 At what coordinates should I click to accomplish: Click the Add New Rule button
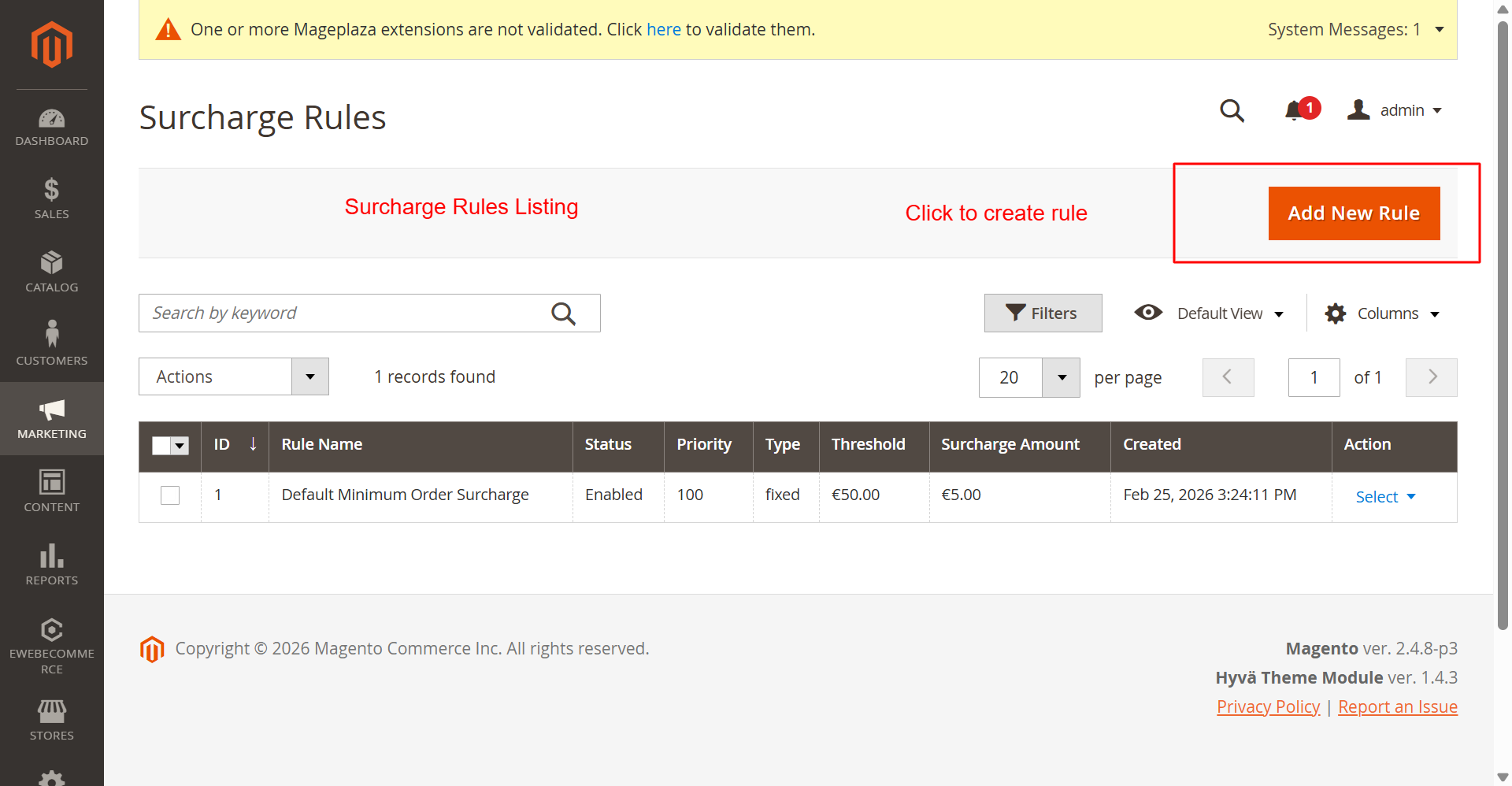tap(1354, 213)
